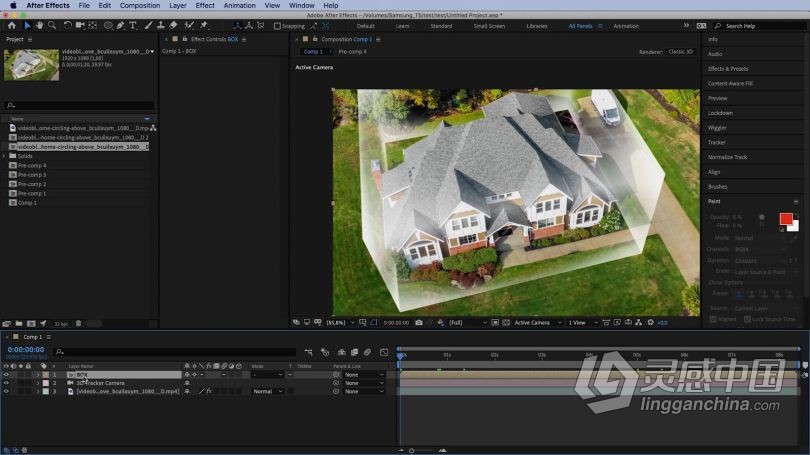Open the Animation menu
The height and width of the screenshot is (455, 810).
click(239, 5)
